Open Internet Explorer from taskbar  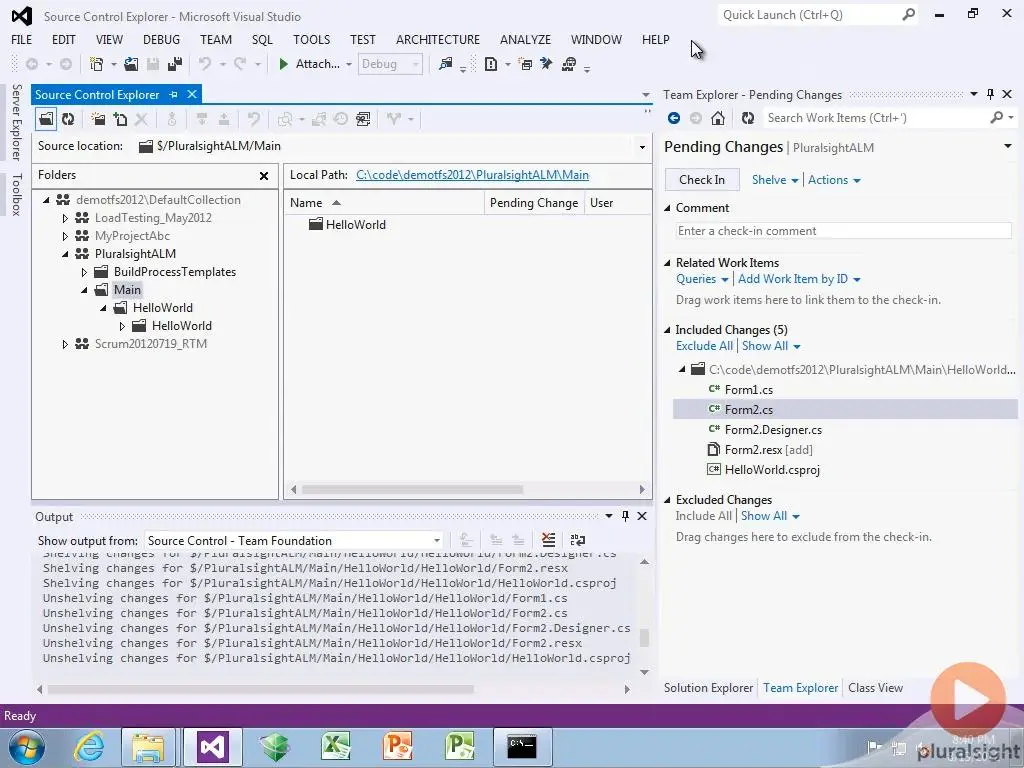pyautogui.click(x=89, y=746)
